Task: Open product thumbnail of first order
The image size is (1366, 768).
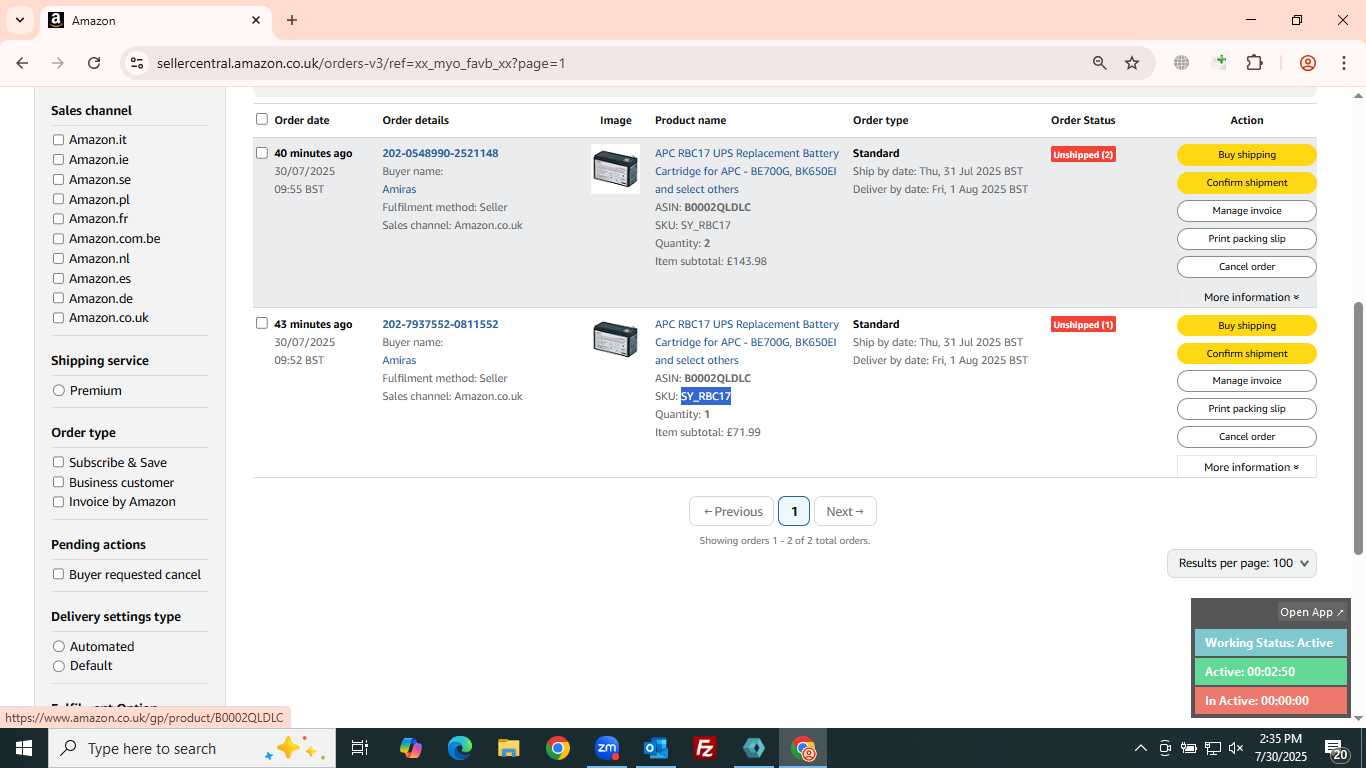Action: click(615, 169)
